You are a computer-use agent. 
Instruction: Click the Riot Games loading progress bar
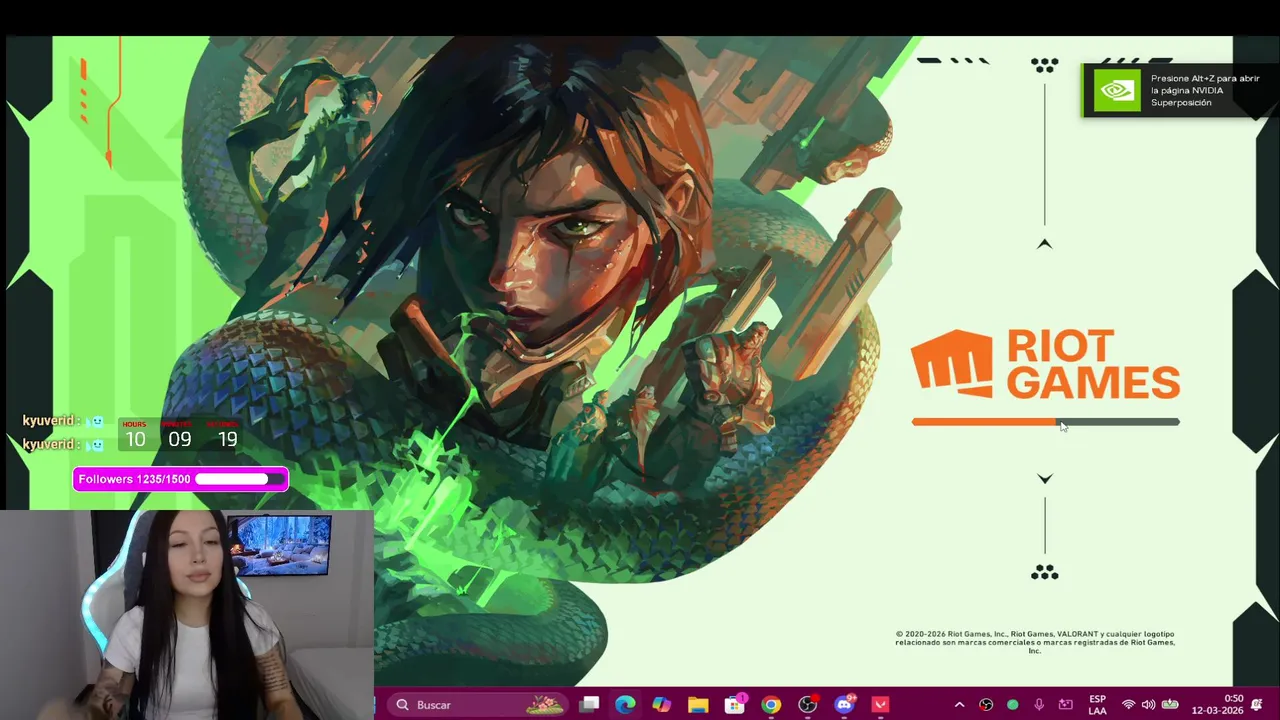(1045, 422)
